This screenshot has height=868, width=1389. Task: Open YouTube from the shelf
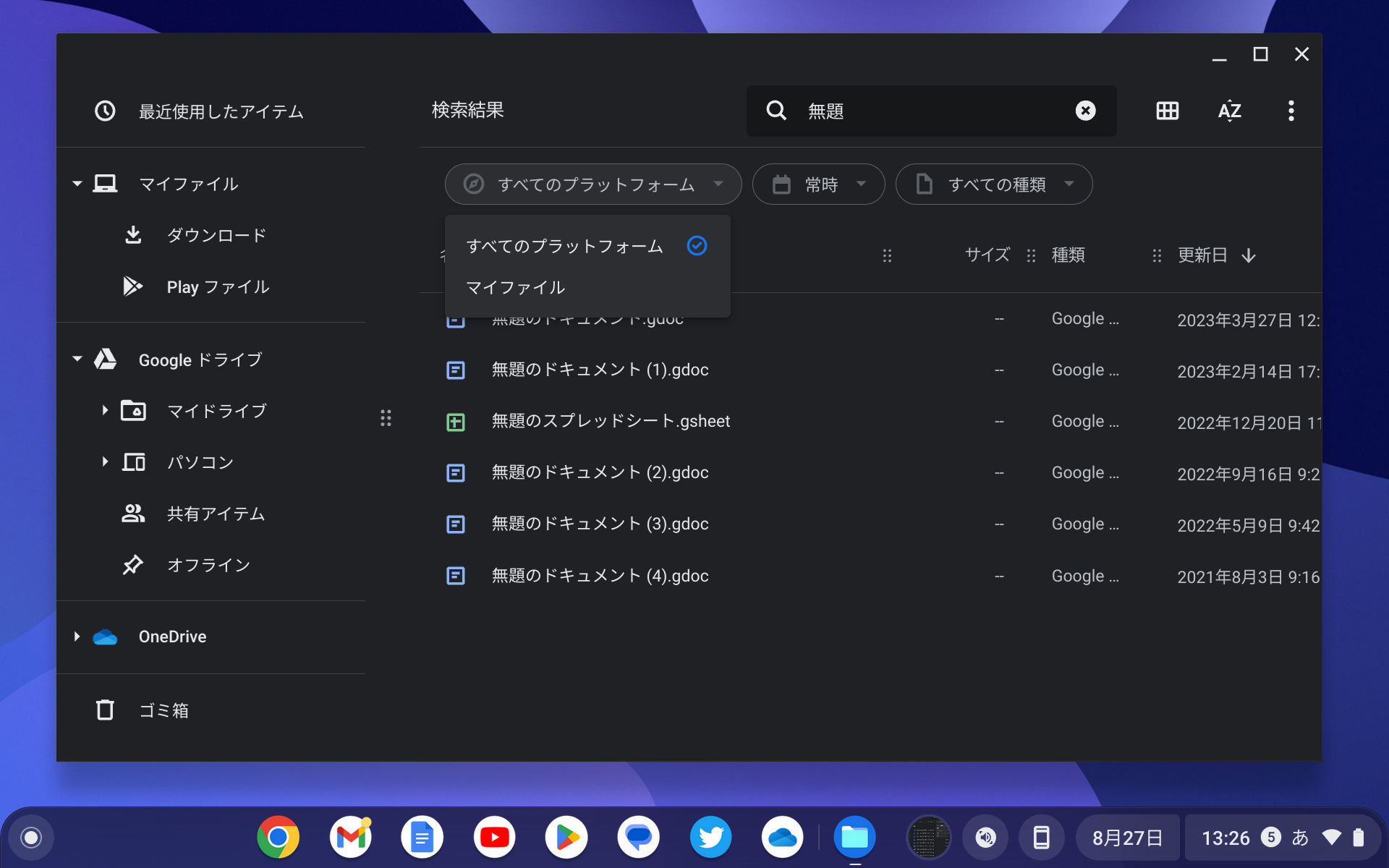[494, 837]
